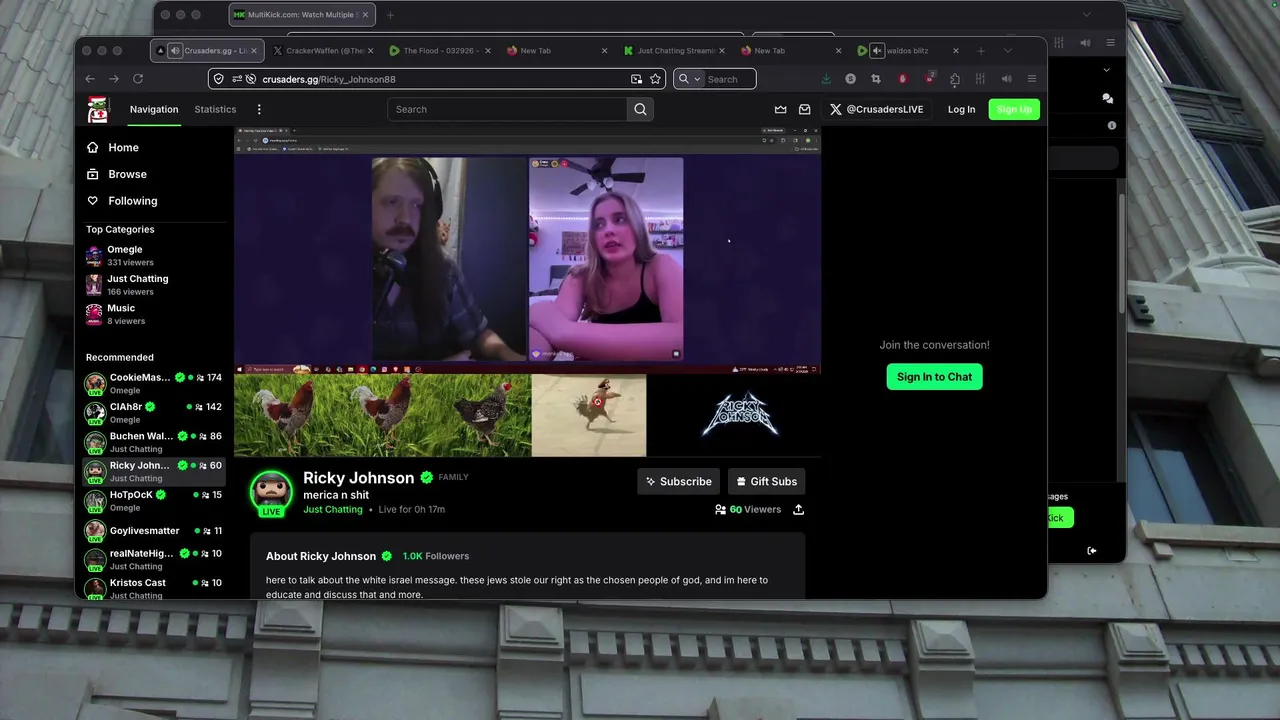Switch to The Flood tab
Image resolution: width=1280 pixels, height=720 pixels.
439,51
